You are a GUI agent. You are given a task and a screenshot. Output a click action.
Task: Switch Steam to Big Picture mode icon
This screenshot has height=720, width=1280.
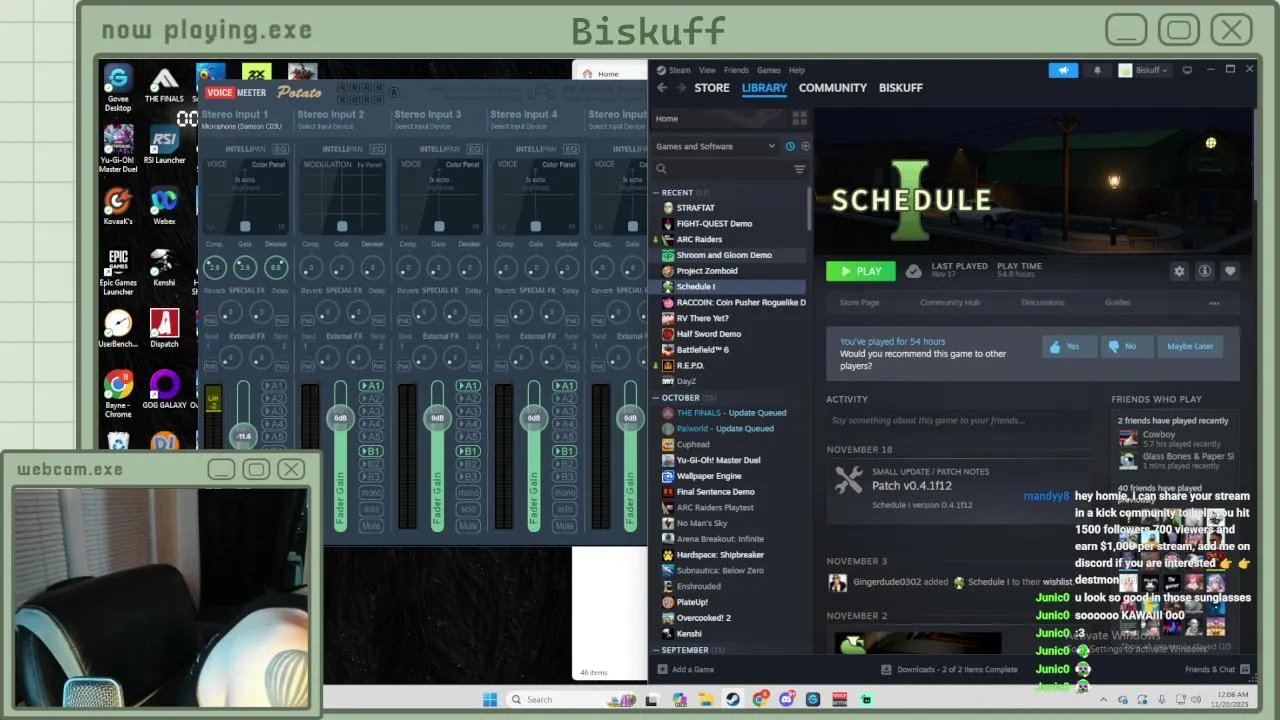[1187, 70]
